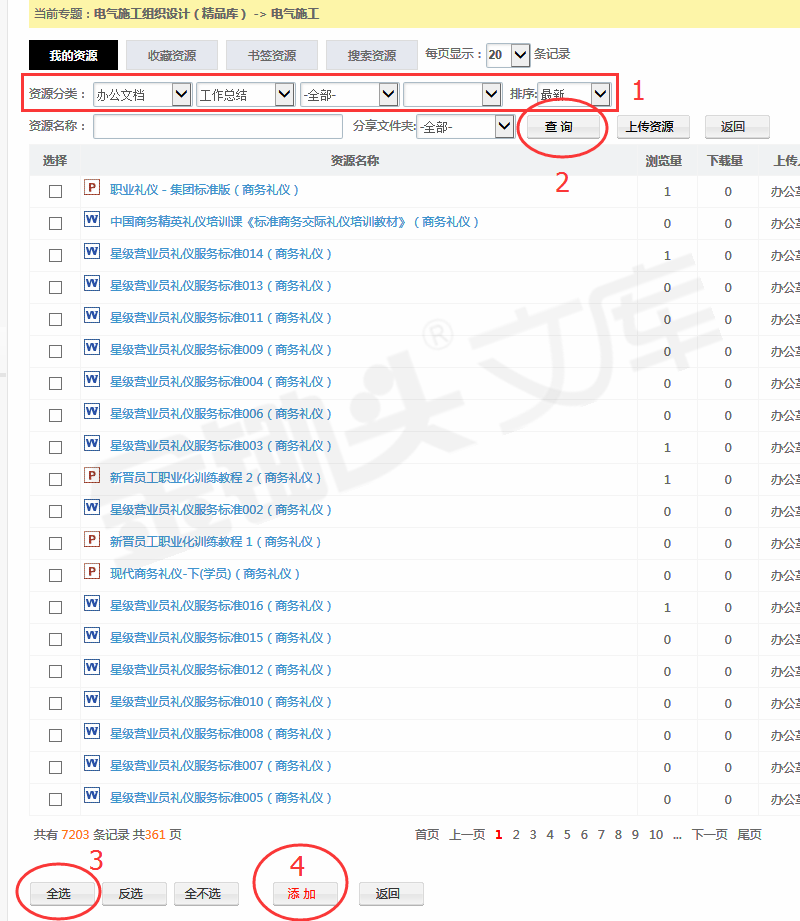Open the 办公文档 category dropdown
This screenshot has height=921, width=800.
[x=141, y=95]
